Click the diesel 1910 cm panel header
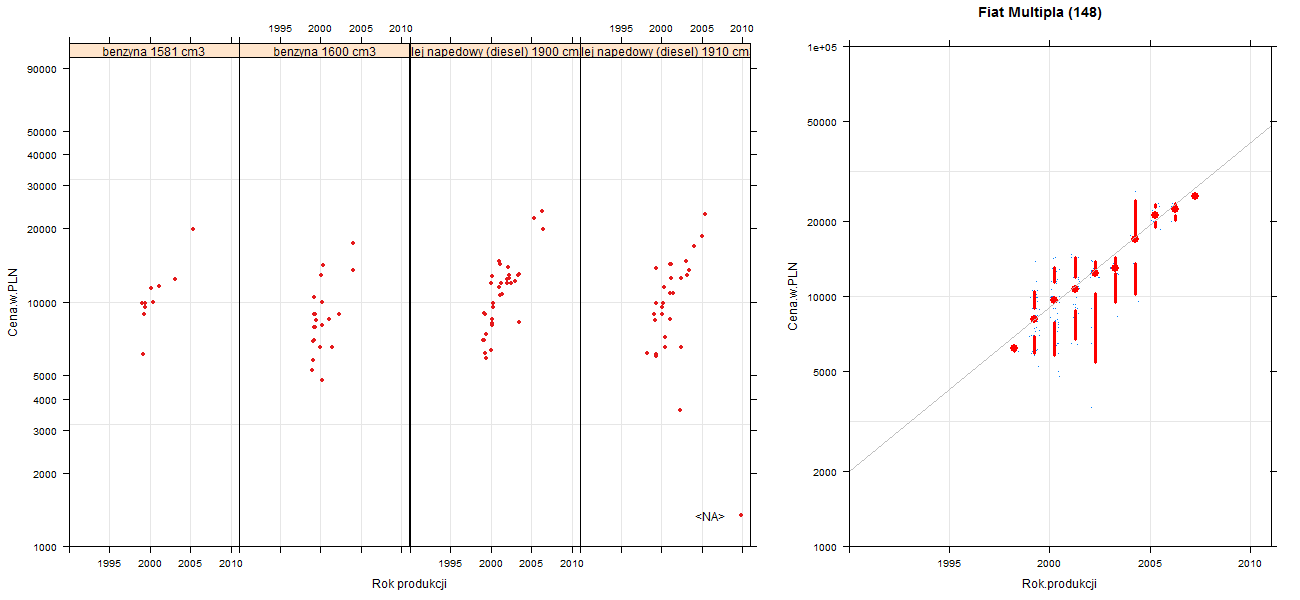This screenshot has width=1300, height=600. pos(666,50)
